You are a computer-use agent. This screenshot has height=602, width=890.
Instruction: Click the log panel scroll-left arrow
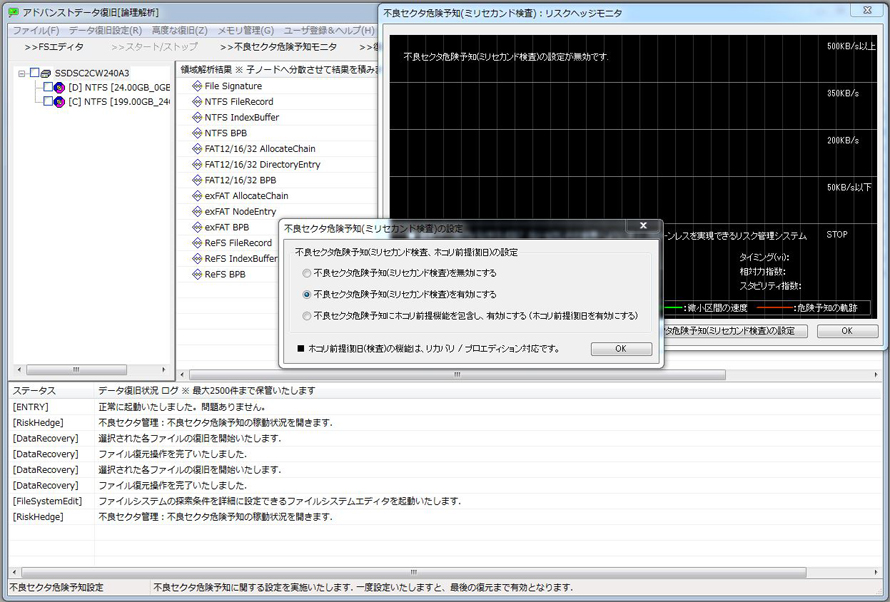(x=14, y=572)
